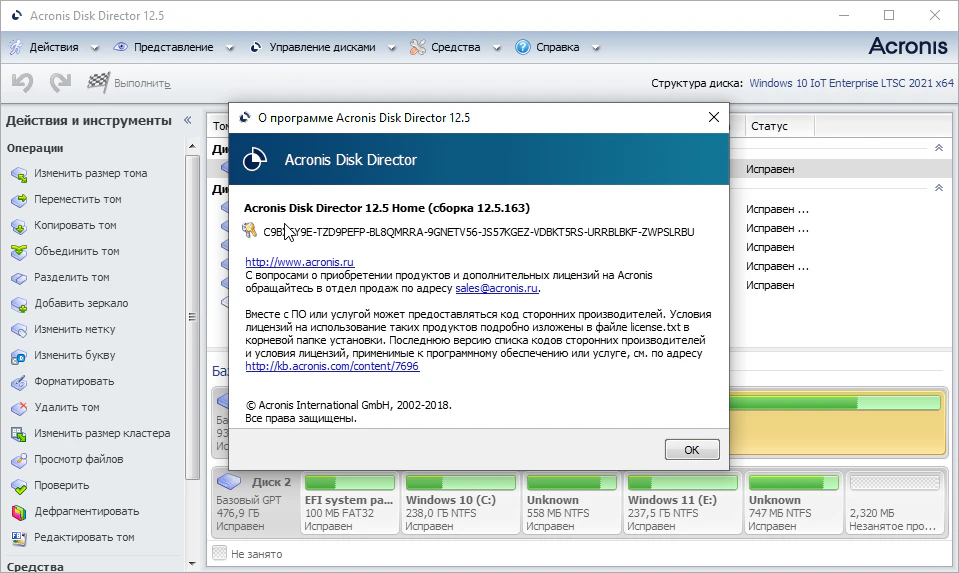Open the www.acronis.ru link

pos(286,262)
